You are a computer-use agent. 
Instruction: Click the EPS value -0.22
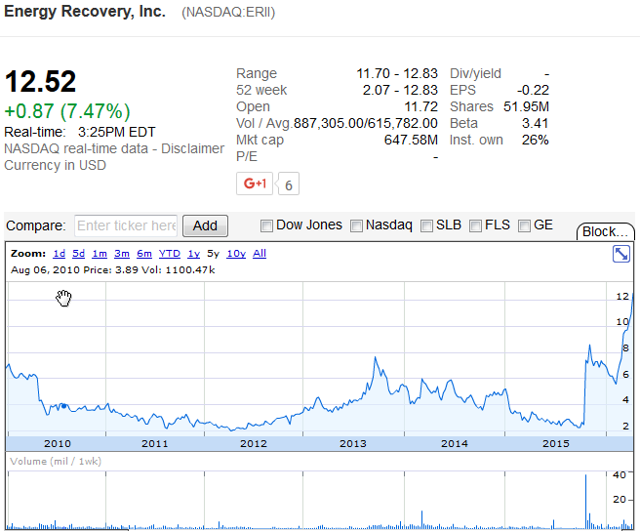click(533, 90)
